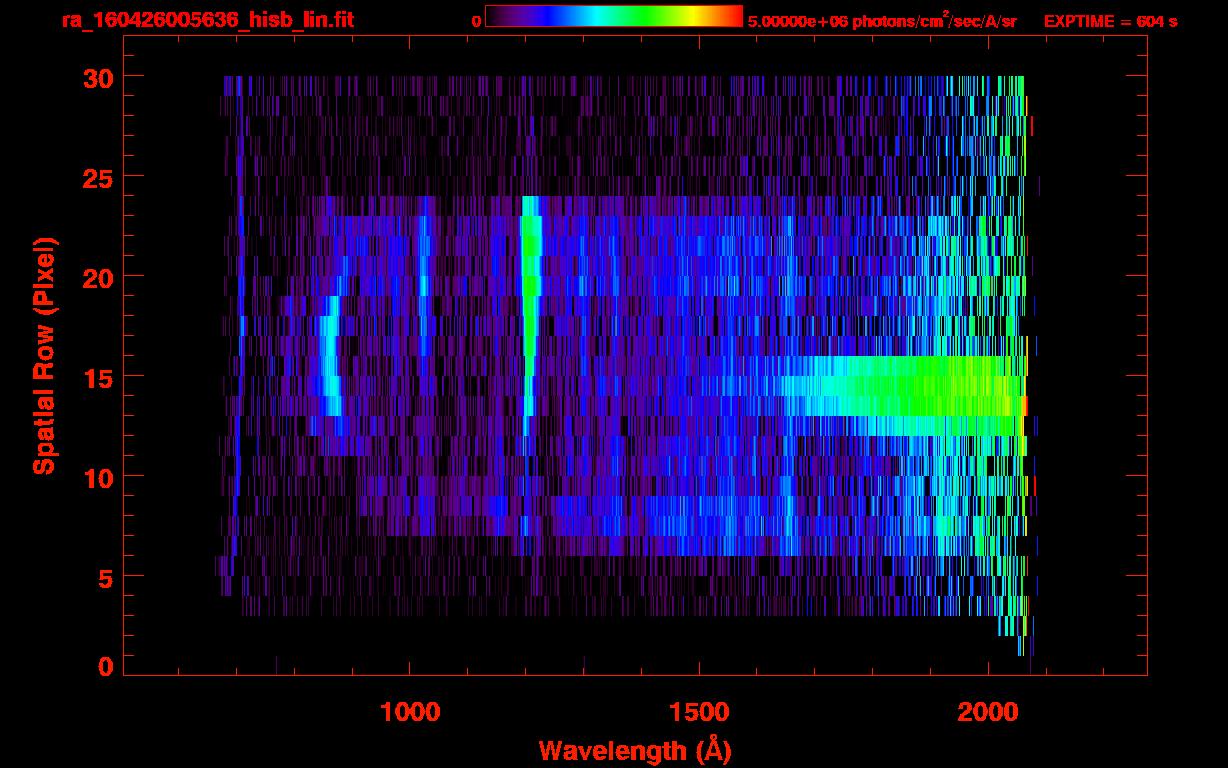Click the rainbow color scale bar
This screenshot has width=1228, height=768.
click(613, 16)
